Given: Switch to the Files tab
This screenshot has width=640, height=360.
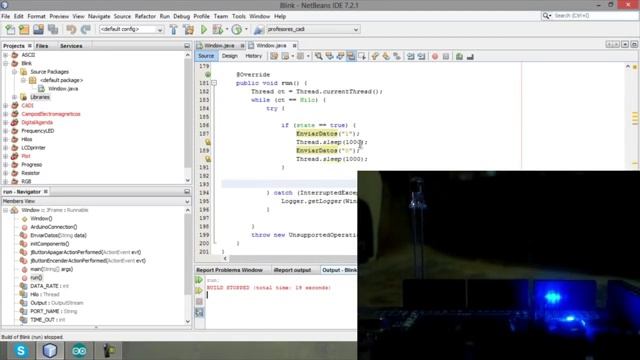Looking at the screenshot, I should pos(42,46).
